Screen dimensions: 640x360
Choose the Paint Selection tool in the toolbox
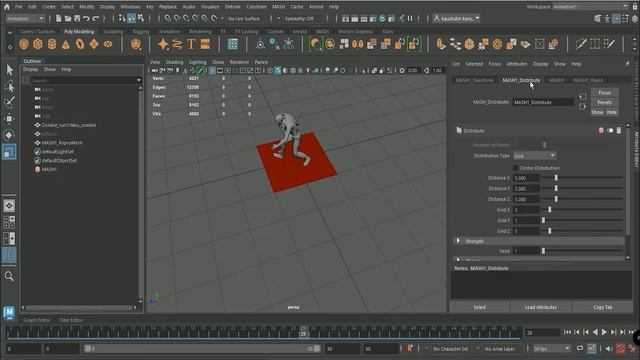tap(9, 102)
